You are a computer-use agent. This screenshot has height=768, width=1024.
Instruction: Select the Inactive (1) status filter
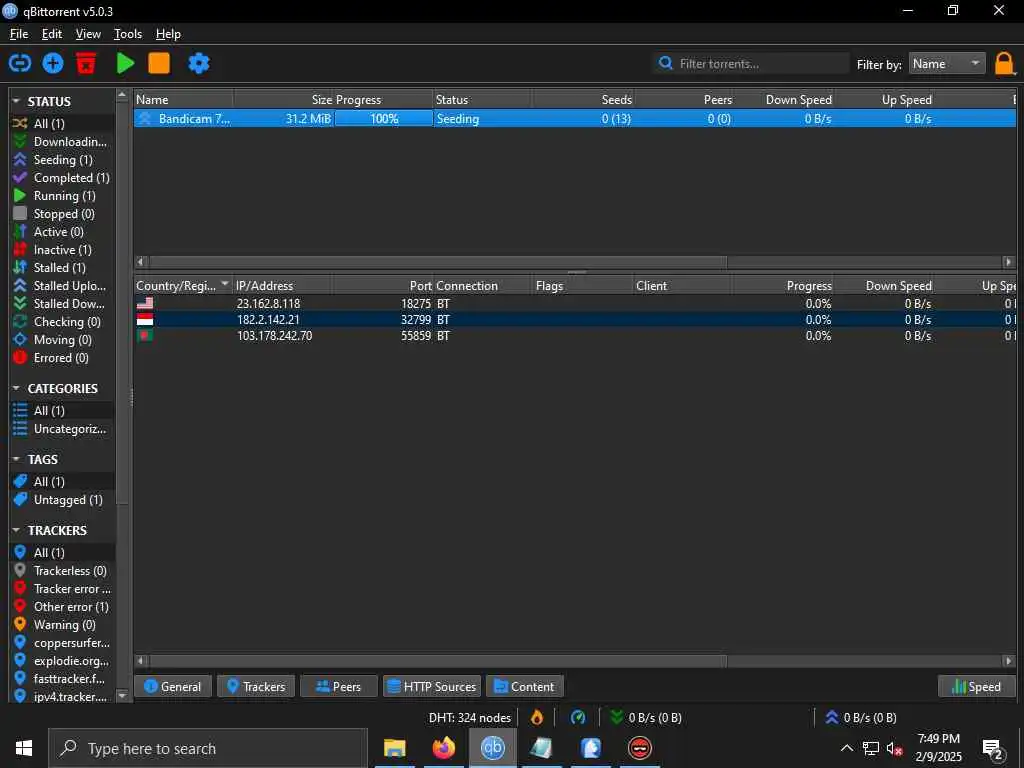63,249
